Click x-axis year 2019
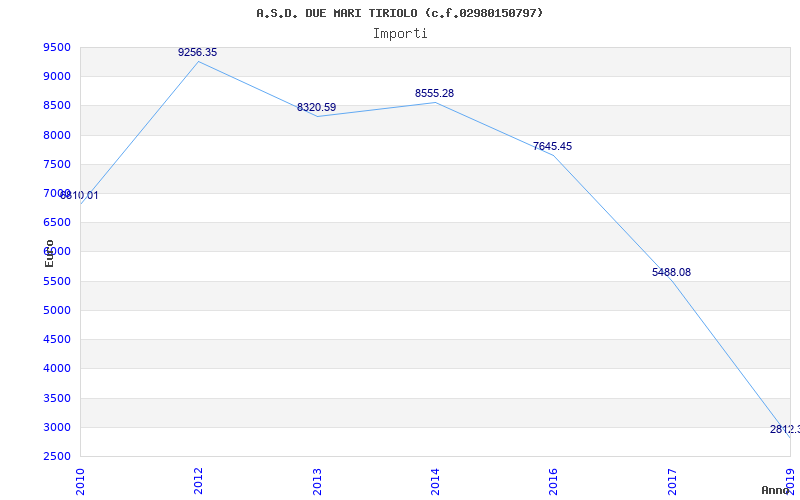 point(790,482)
